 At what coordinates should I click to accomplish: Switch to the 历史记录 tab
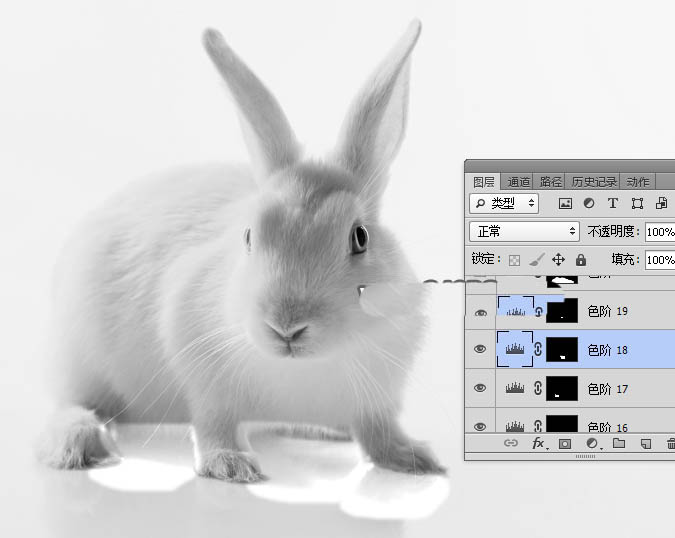594,182
